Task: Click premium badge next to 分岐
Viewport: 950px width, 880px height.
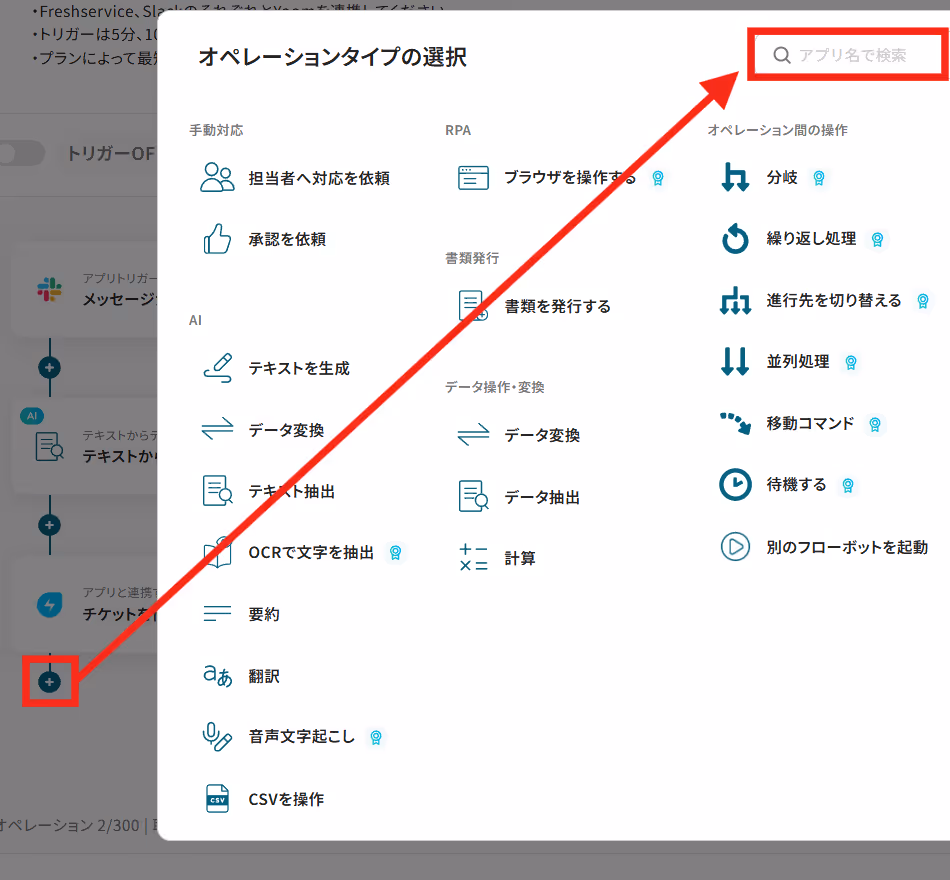Action: click(819, 178)
